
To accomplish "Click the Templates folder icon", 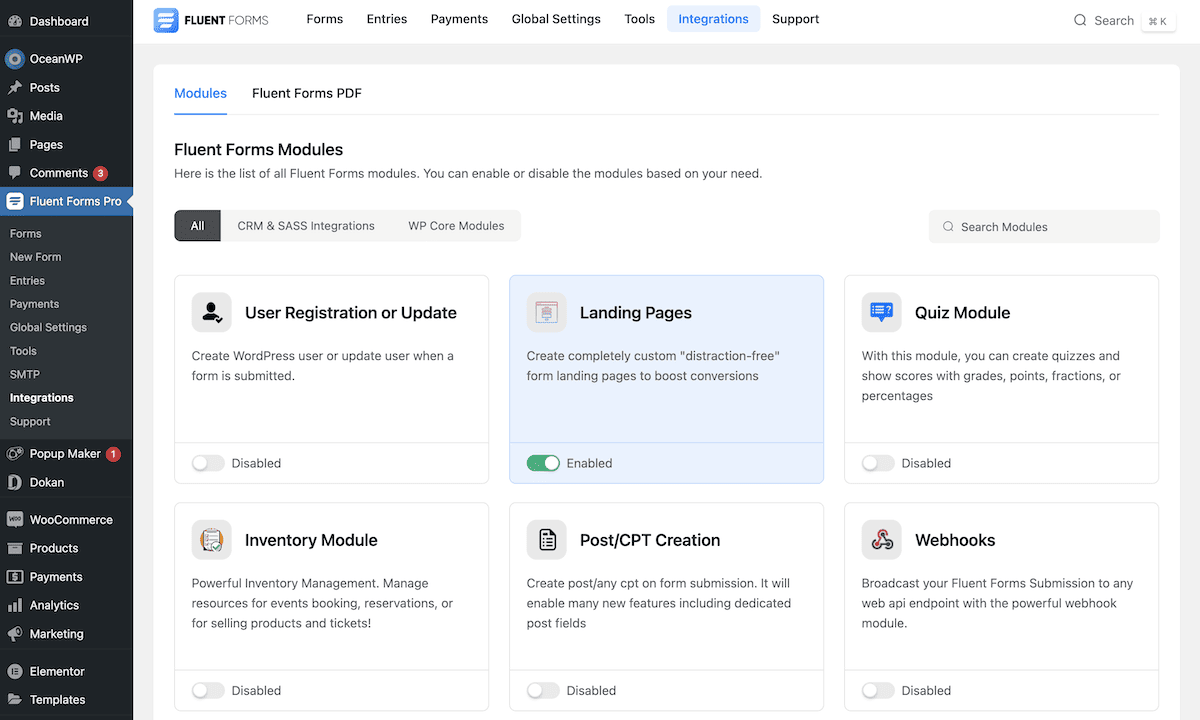I will [14, 700].
